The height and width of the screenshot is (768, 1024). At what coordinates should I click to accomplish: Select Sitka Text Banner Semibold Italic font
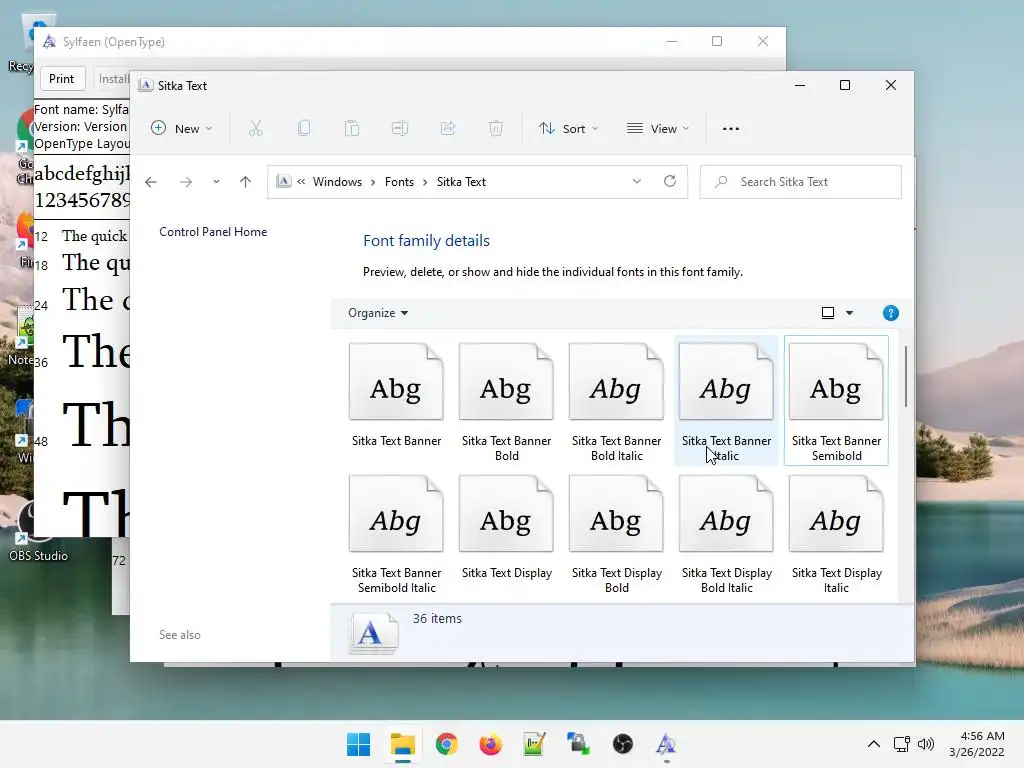click(396, 534)
